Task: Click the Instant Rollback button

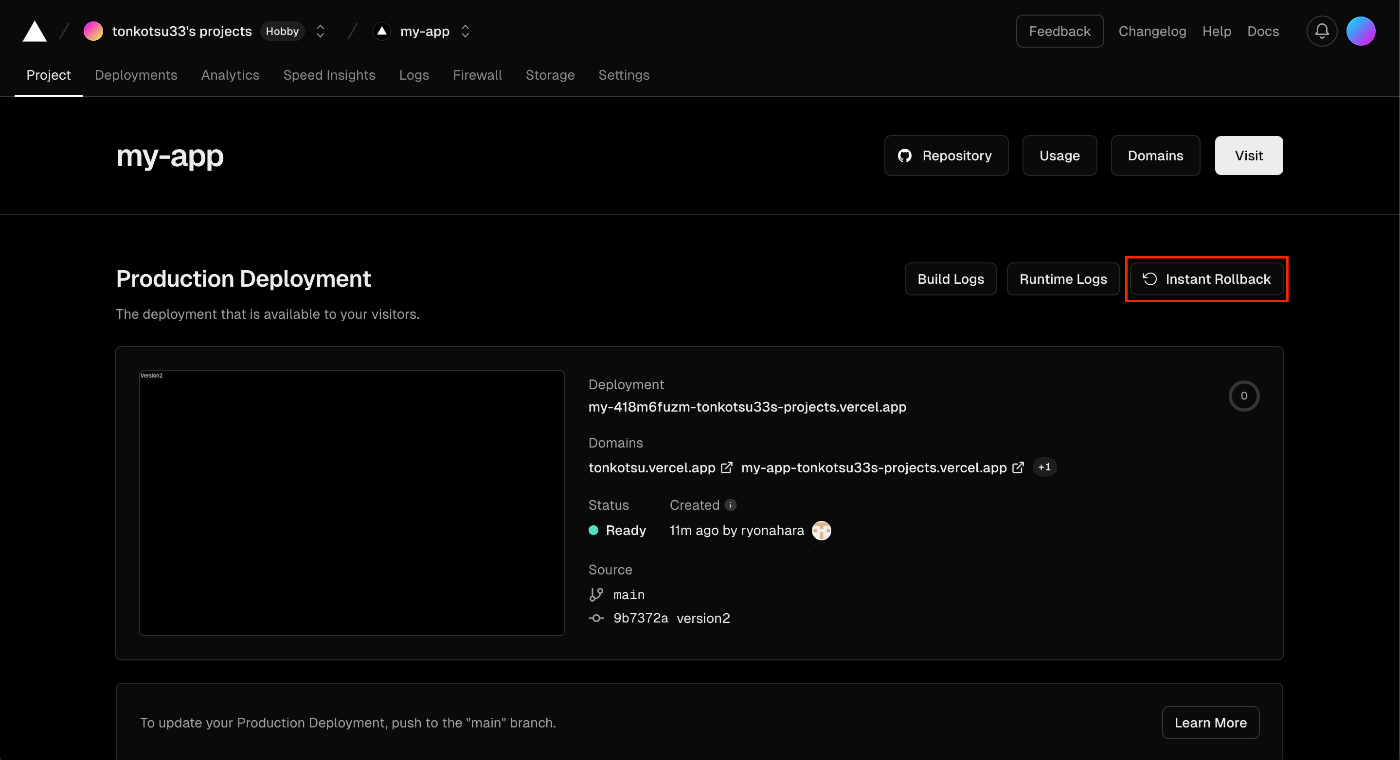Action: pyautogui.click(x=1207, y=279)
